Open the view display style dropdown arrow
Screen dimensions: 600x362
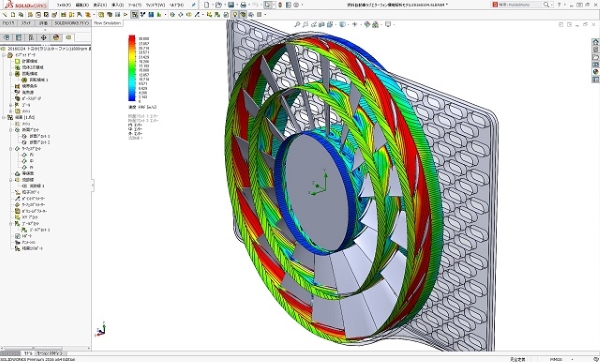[347, 24]
